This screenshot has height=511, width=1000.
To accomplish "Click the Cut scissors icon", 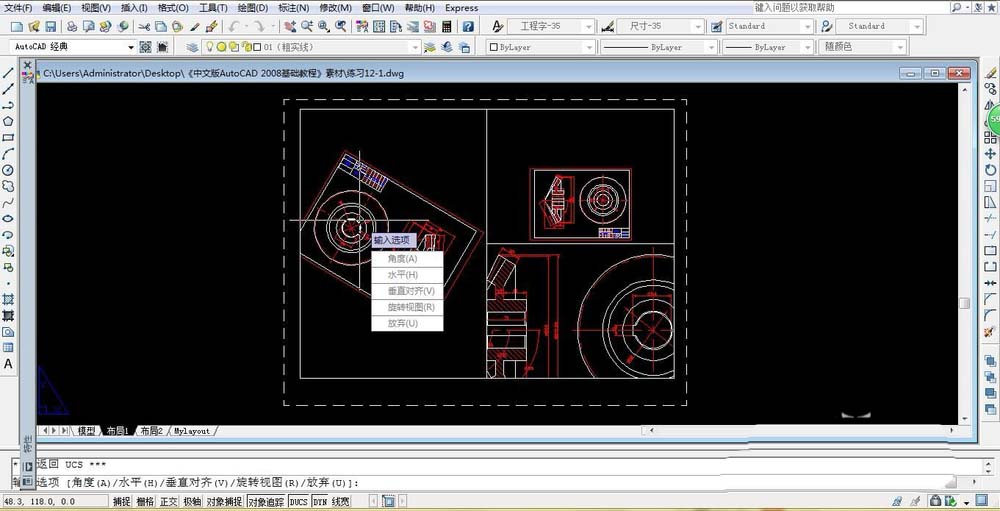I will (x=144, y=27).
